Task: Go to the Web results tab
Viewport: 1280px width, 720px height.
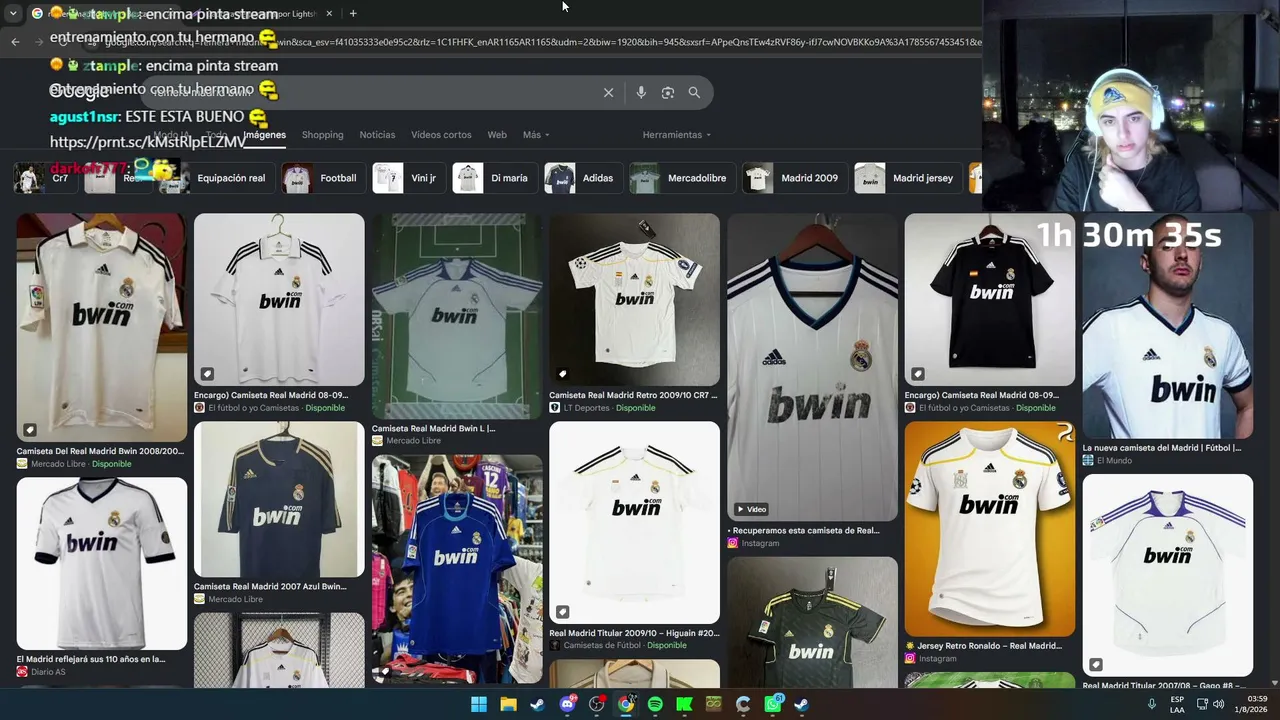Action: [x=497, y=135]
